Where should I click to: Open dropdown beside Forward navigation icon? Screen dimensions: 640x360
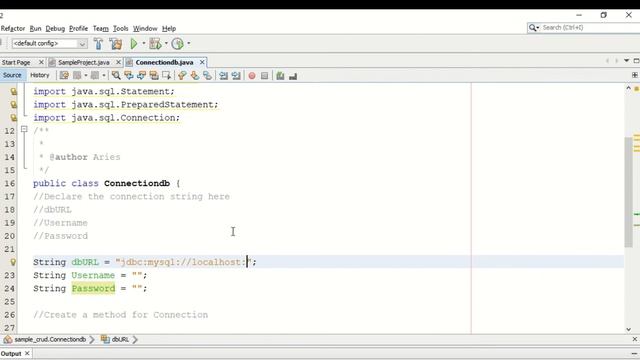[x=104, y=76]
